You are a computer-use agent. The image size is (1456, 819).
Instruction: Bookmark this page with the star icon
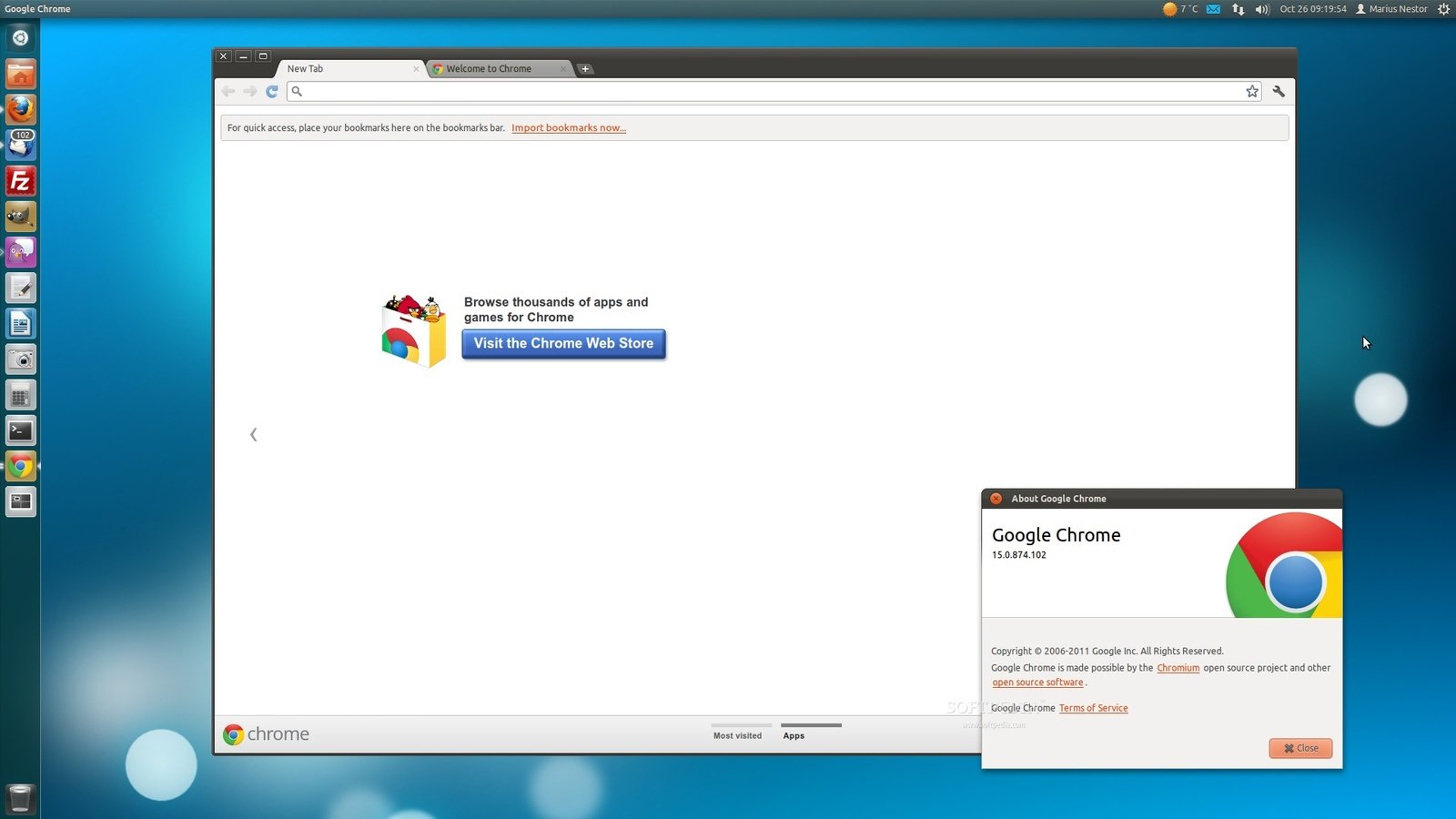pyautogui.click(x=1252, y=91)
